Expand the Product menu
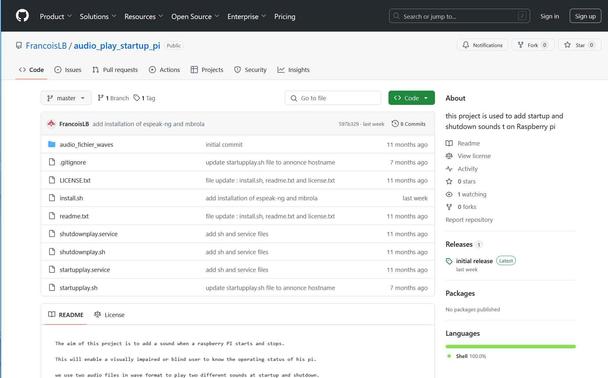Image resolution: width=608 pixels, height=378 pixels. coord(55,16)
